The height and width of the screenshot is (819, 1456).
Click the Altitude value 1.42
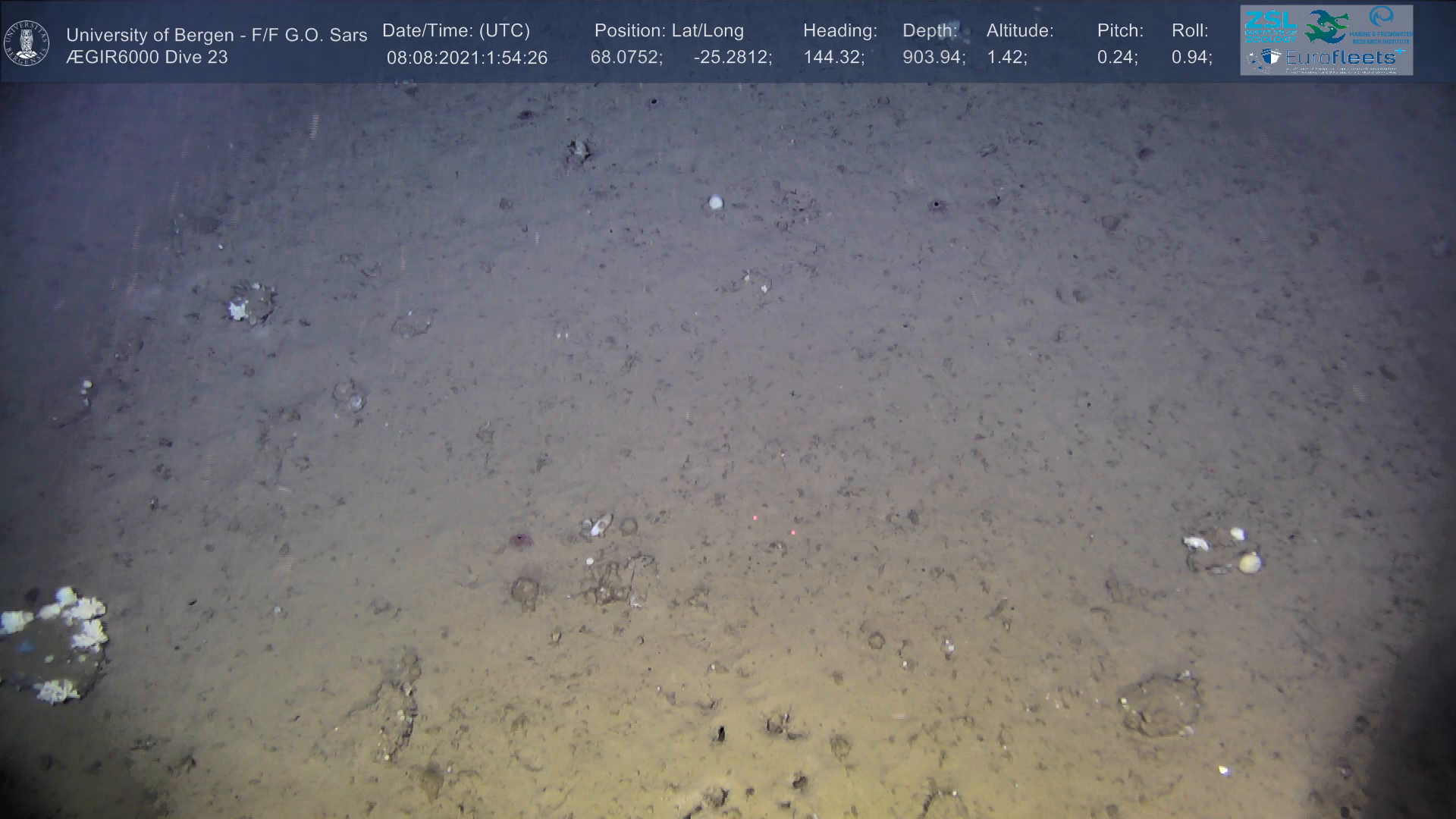click(1006, 58)
